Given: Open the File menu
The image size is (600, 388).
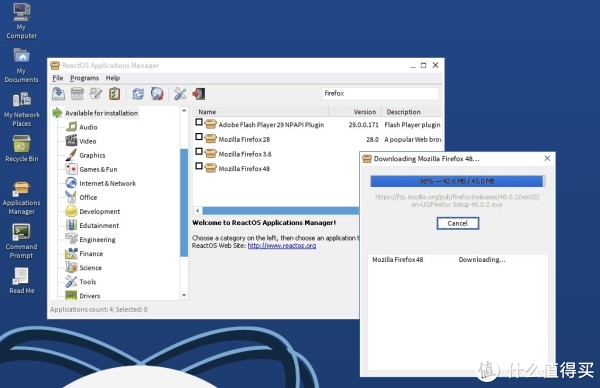Looking at the screenshot, I should 58,78.
